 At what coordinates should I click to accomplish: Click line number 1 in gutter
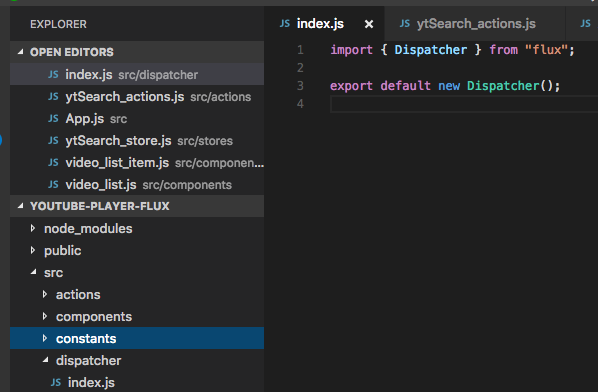tap(301, 50)
